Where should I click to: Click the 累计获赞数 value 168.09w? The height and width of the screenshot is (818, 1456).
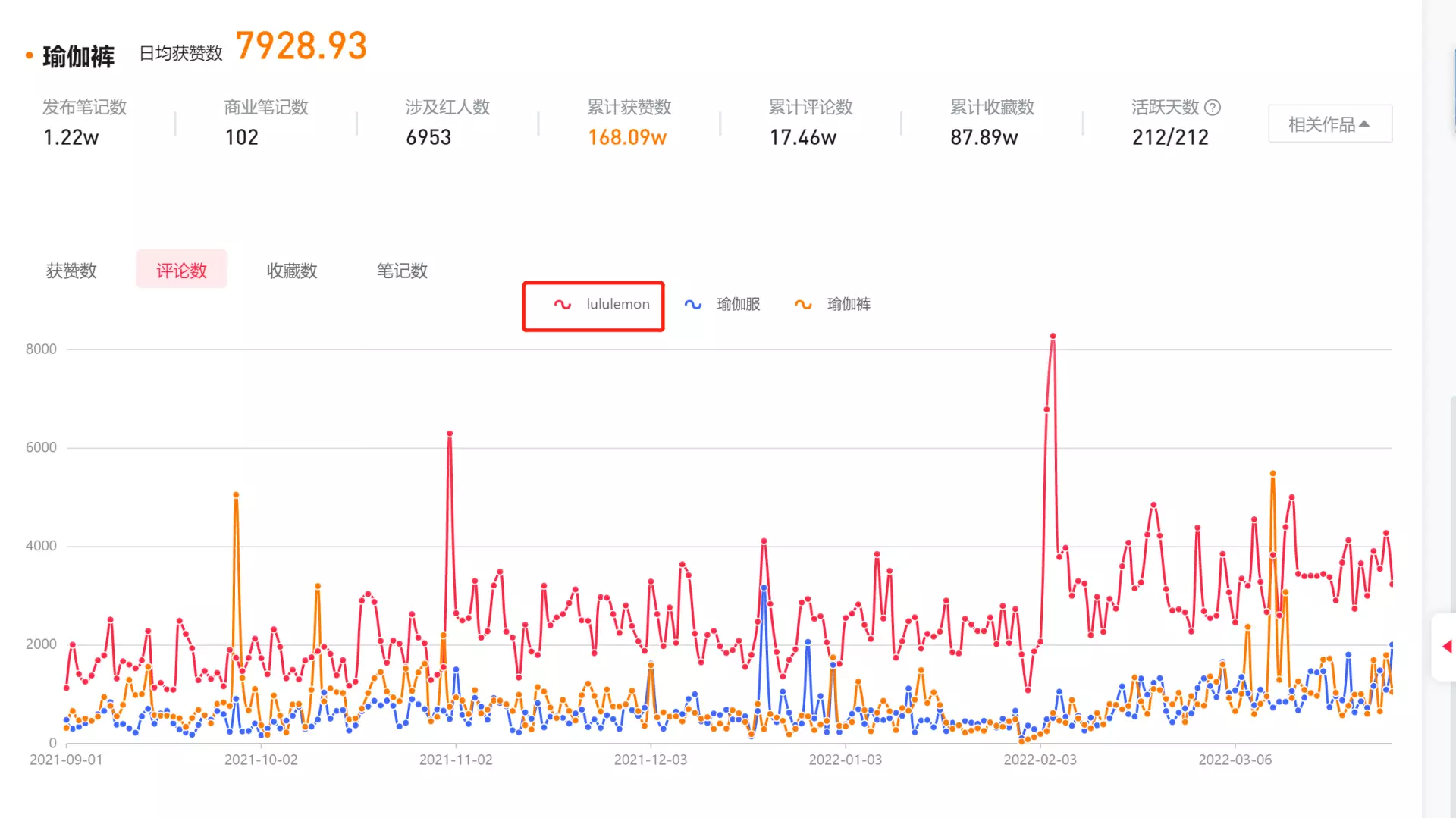tap(627, 137)
